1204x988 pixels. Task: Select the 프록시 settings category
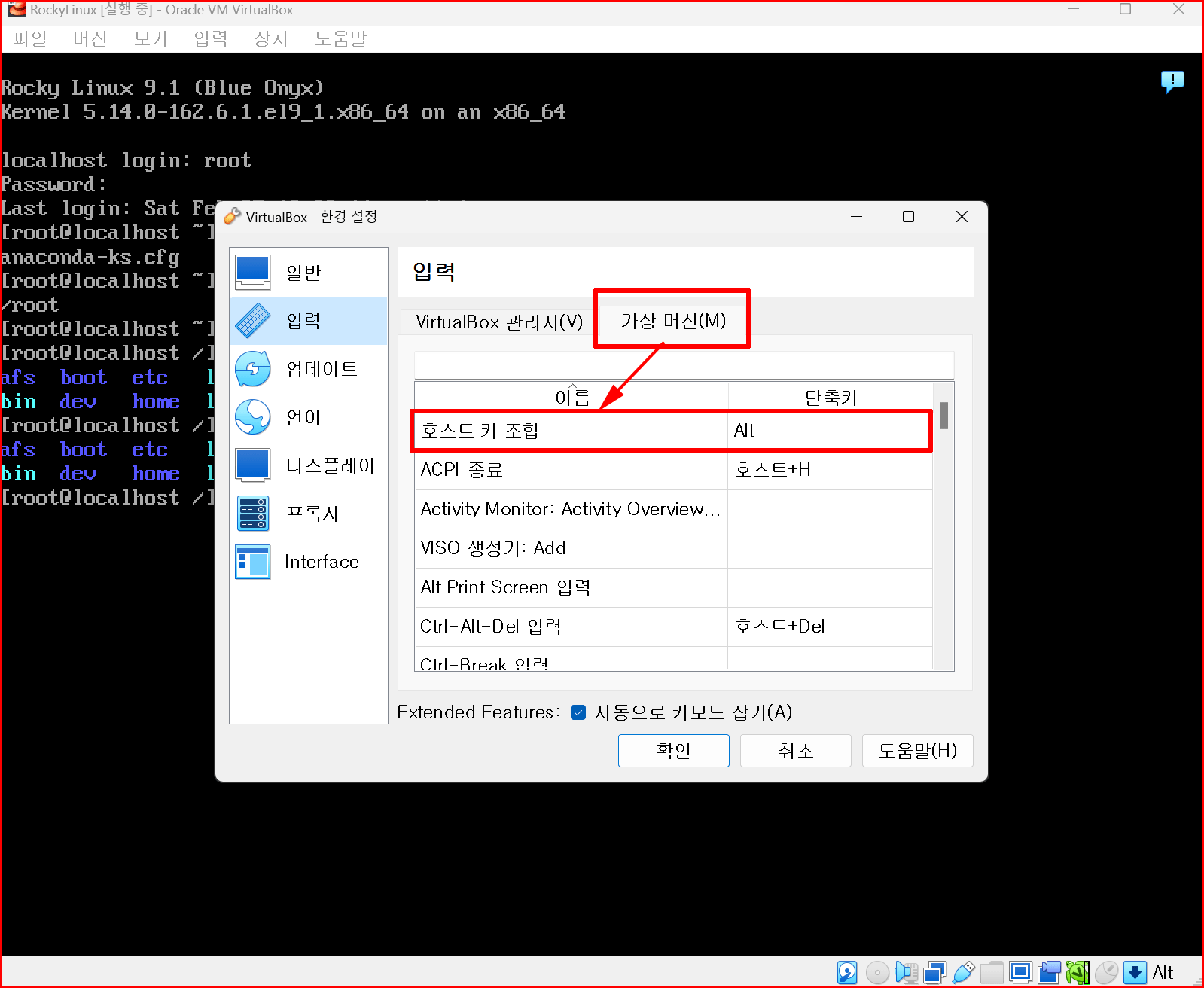tap(309, 514)
